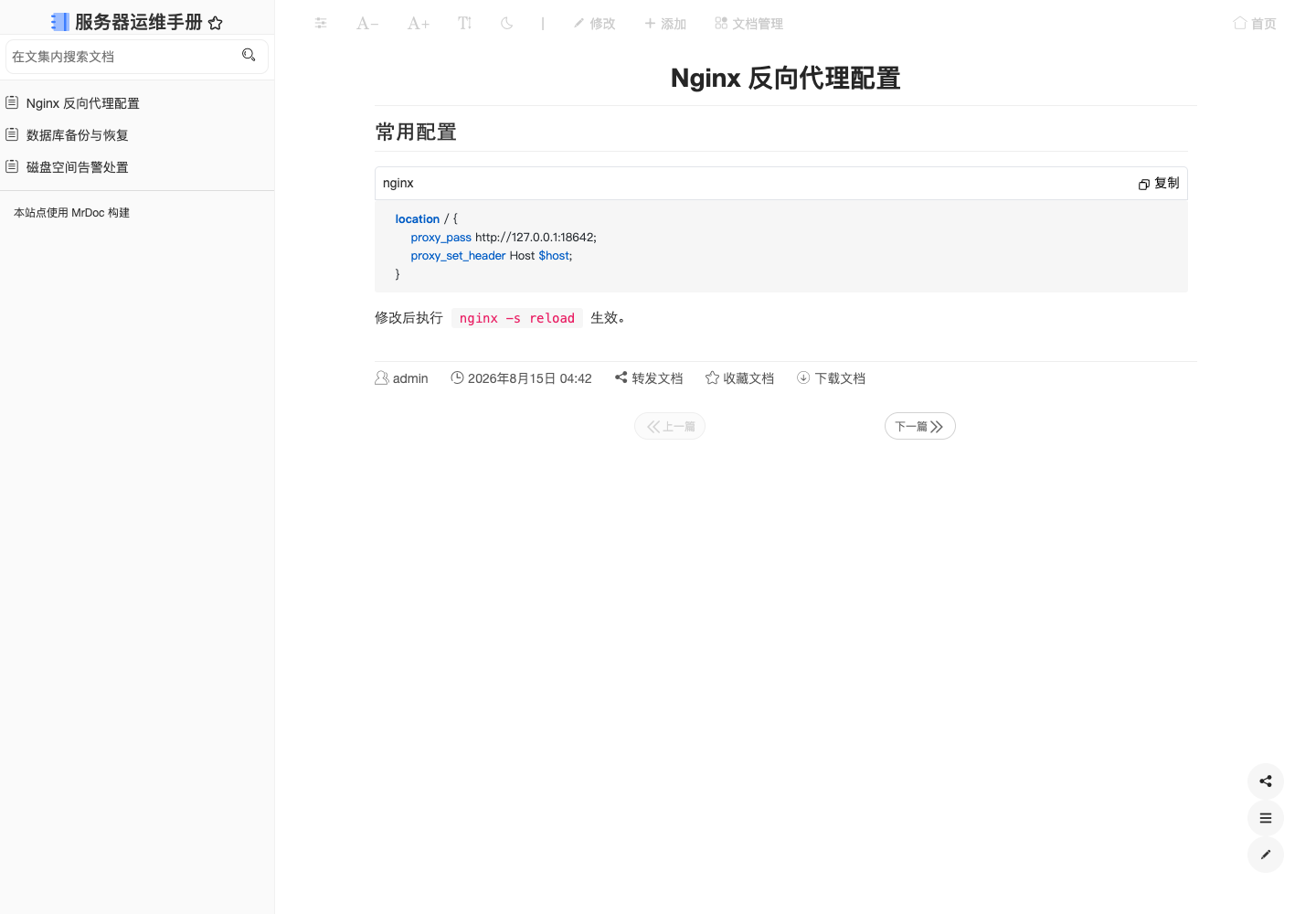This screenshot has height=914, width=1316.
Task: Click the 本站点使用 MrDoc 构建 footer link
Action: (71, 213)
